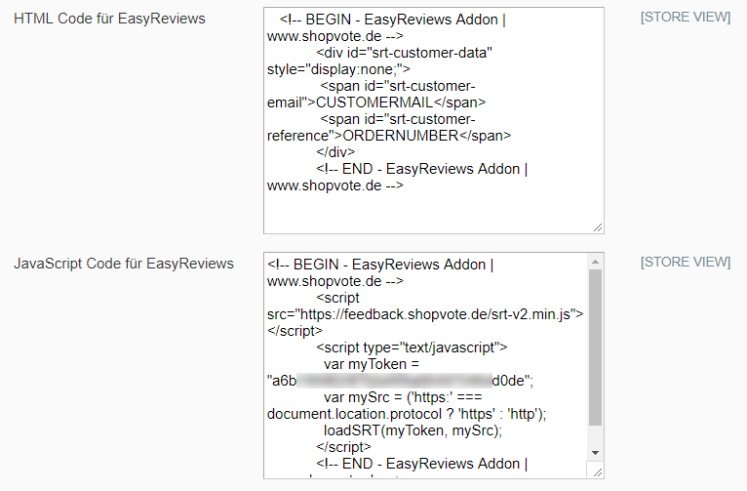The image size is (747, 491).
Task: Click the style="display:none;" line in HTML code
Action: pyautogui.click(x=338, y=70)
